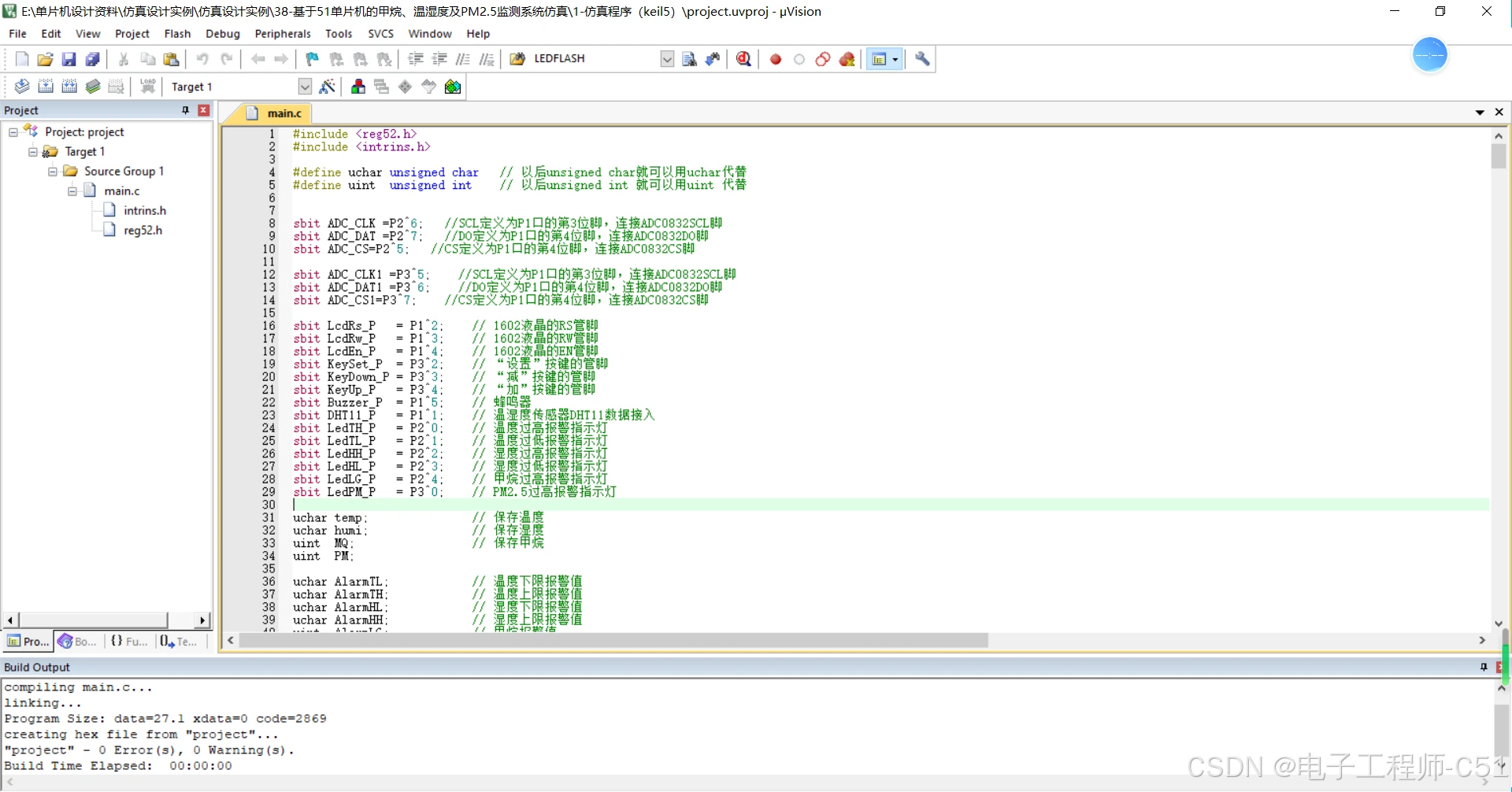Select intrins.h in the project tree
Image resolution: width=1512 pixels, height=792 pixels.
(x=145, y=211)
